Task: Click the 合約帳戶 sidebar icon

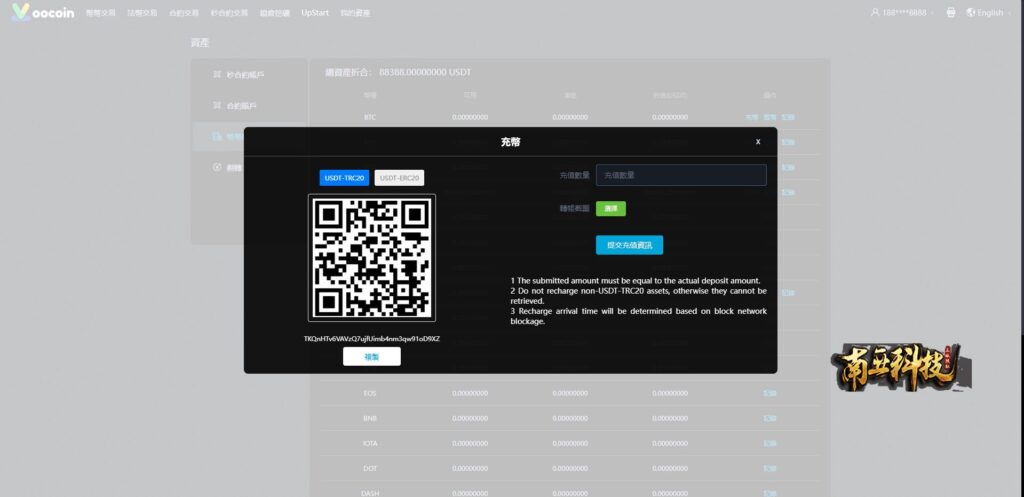Action: click(217, 105)
